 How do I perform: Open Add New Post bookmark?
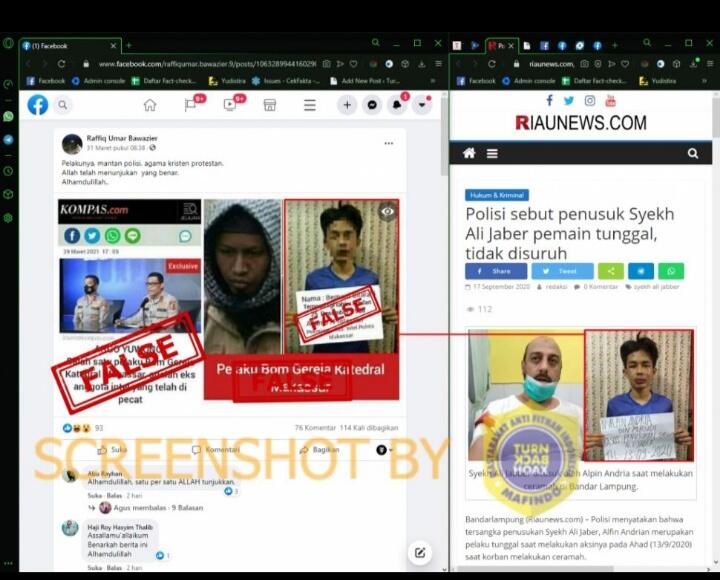pos(365,81)
